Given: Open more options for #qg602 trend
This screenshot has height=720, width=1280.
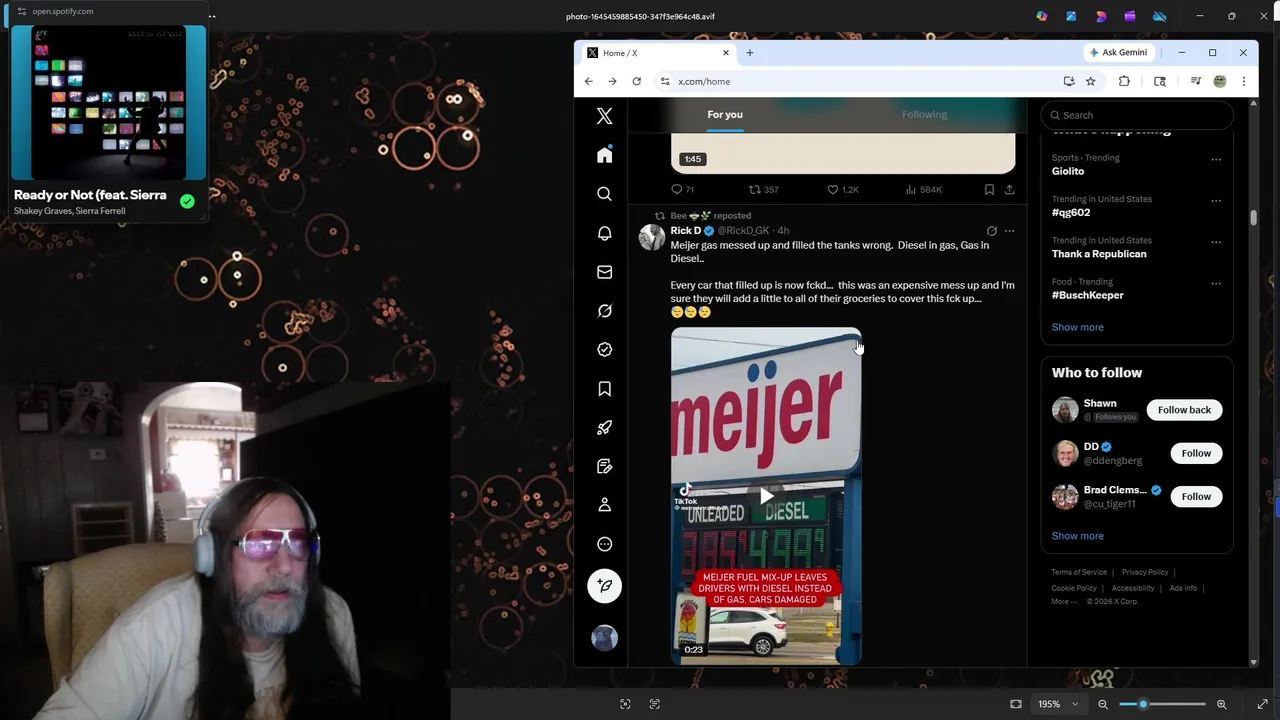Looking at the screenshot, I should click(x=1216, y=200).
